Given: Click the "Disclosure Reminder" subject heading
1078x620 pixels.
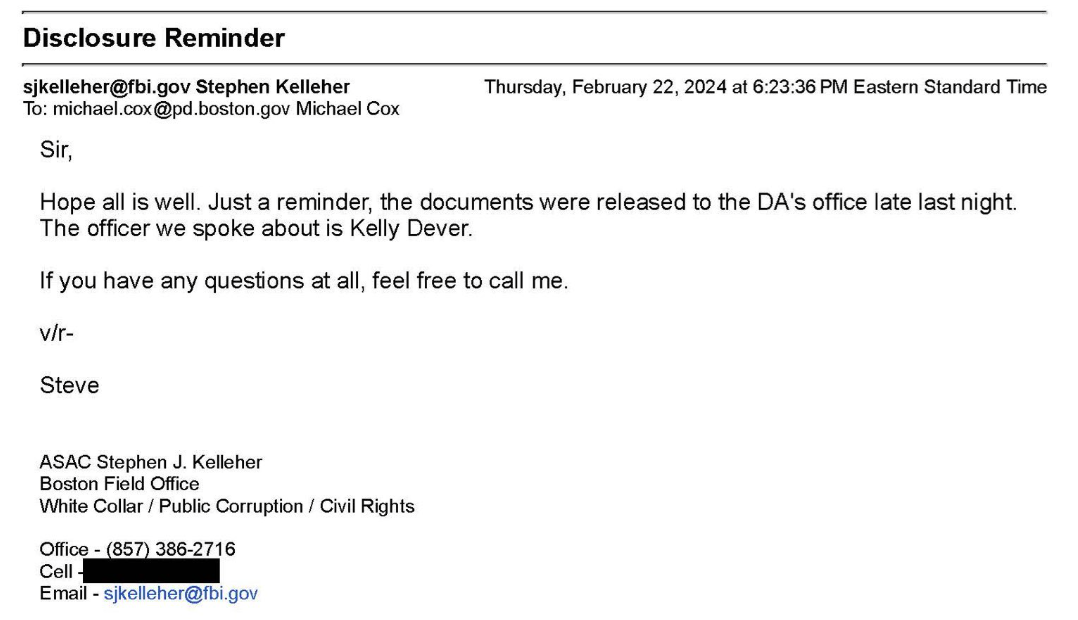Looking at the screenshot, I should 154,39.
